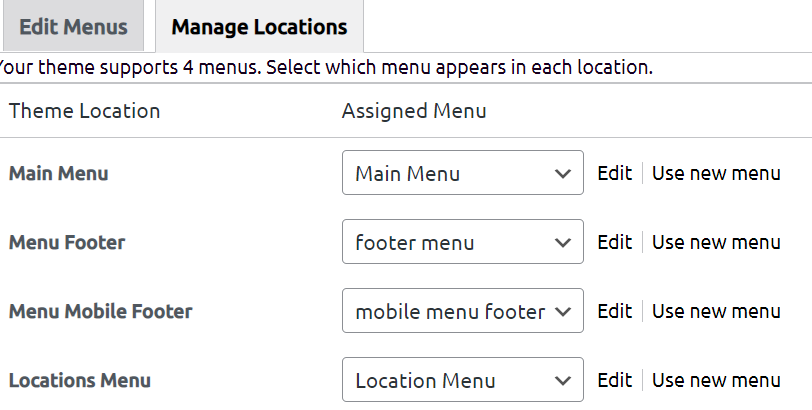812x410 pixels.
Task: Click the Theme Location column header
Action: pyautogui.click(x=84, y=111)
